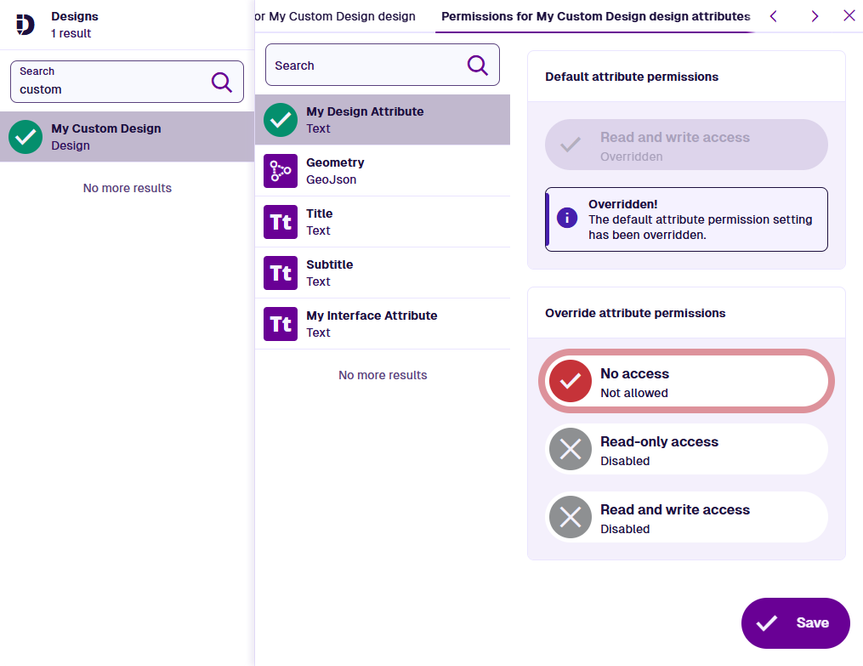Image resolution: width=863 pixels, height=666 pixels.
Task: Click 'No more results' under Designs list
Action: click(127, 188)
